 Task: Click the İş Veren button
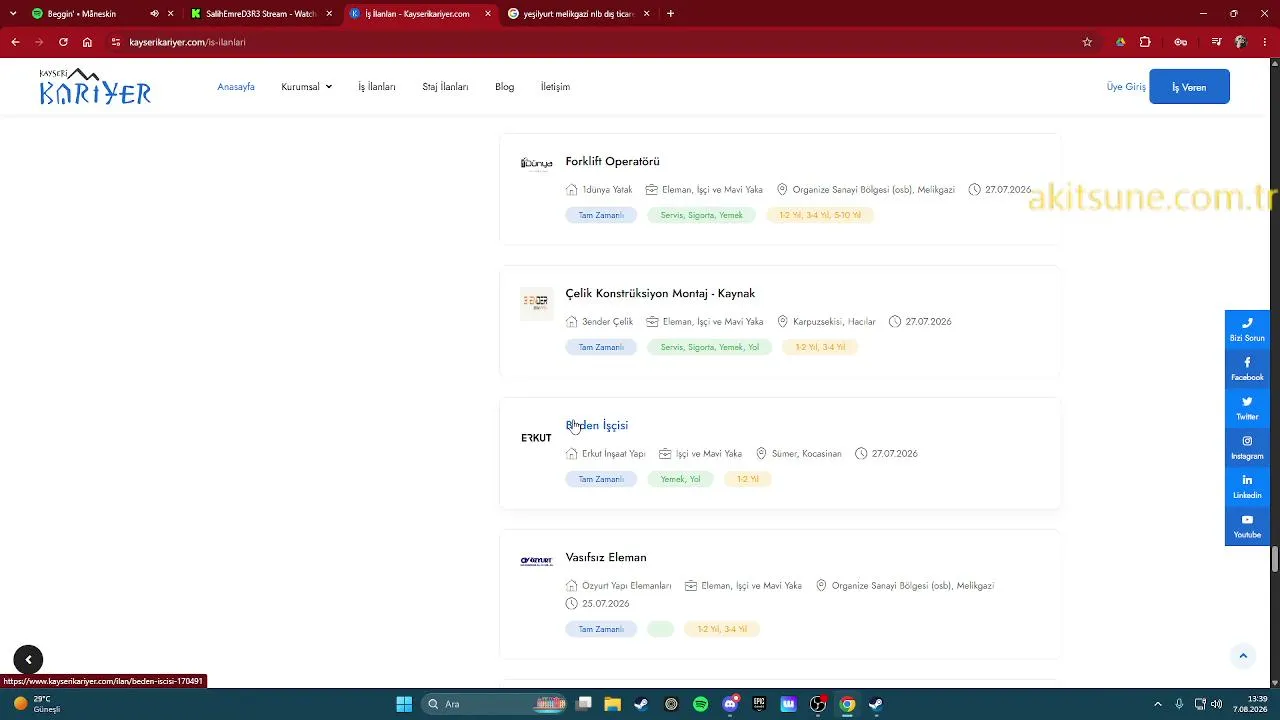pos(1189,87)
